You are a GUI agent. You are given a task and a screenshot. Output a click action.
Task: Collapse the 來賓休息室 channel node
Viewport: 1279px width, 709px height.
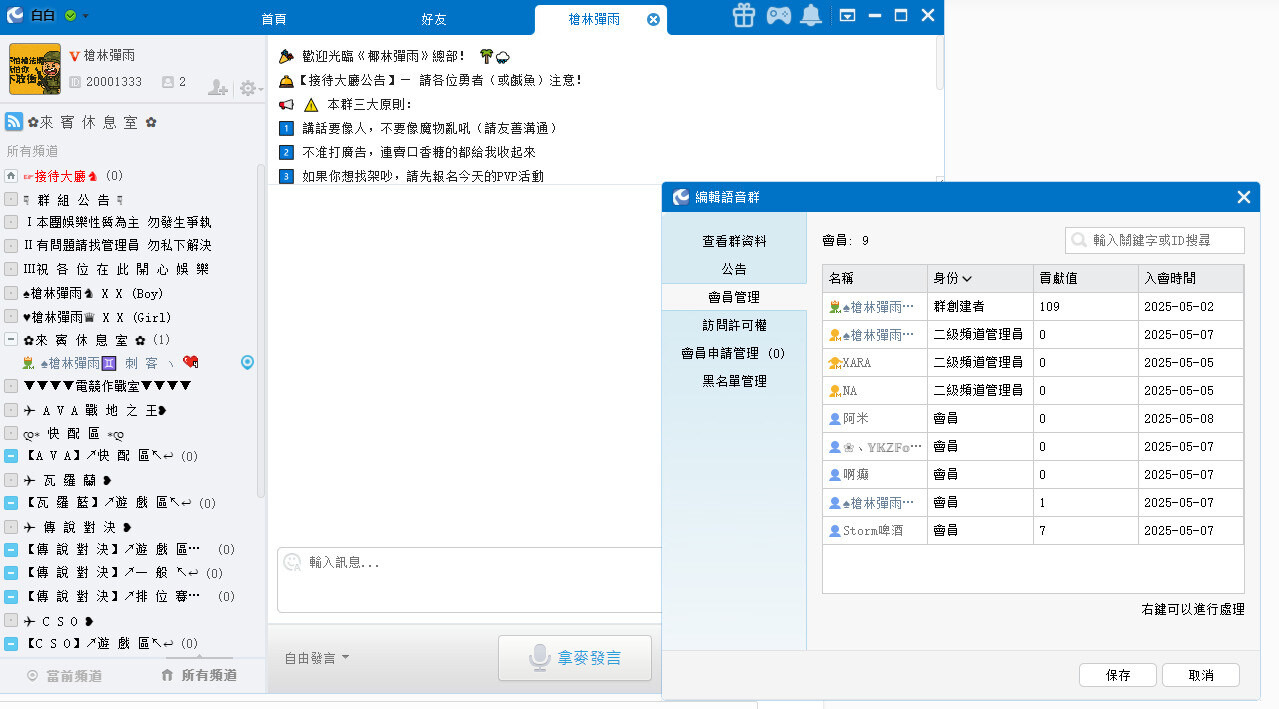[x=9, y=339]
